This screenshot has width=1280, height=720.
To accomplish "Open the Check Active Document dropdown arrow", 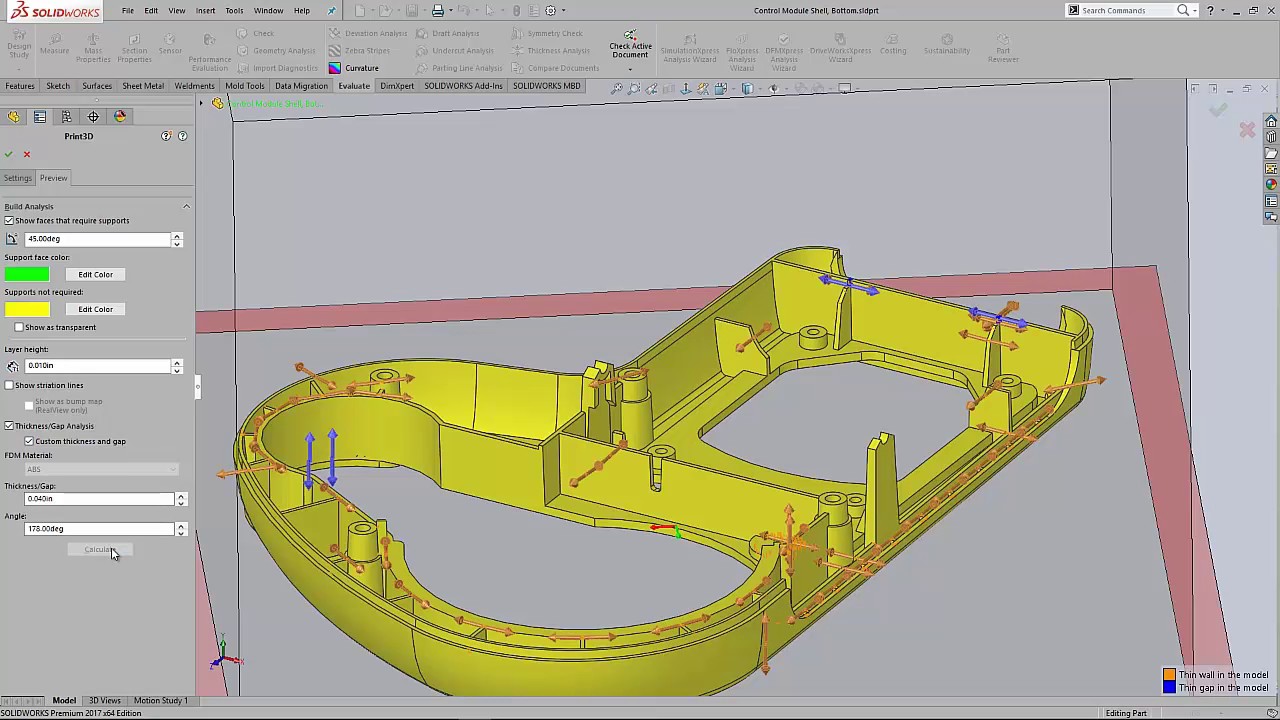I will 630,69.
